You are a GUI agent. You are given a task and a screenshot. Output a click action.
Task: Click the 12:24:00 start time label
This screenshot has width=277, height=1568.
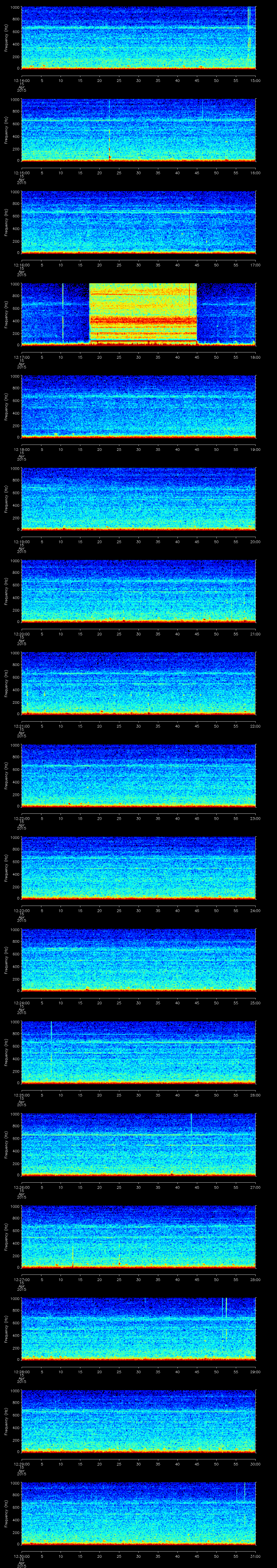21,1003
